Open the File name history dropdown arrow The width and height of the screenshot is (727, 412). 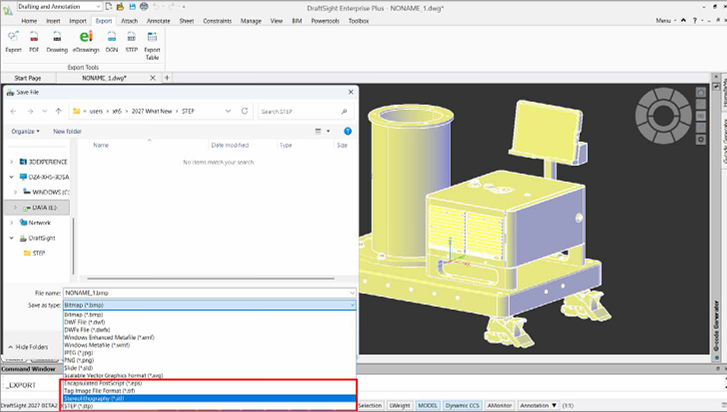352,293
